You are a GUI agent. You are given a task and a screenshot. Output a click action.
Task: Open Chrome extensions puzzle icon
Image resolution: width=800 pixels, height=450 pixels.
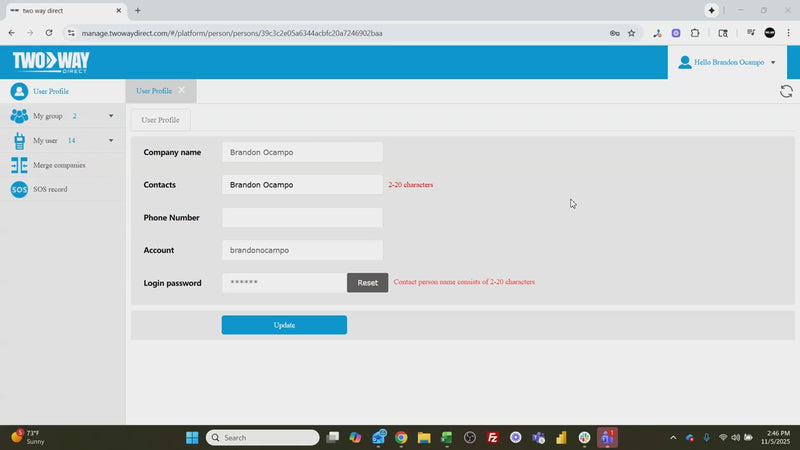click(695, 33)
